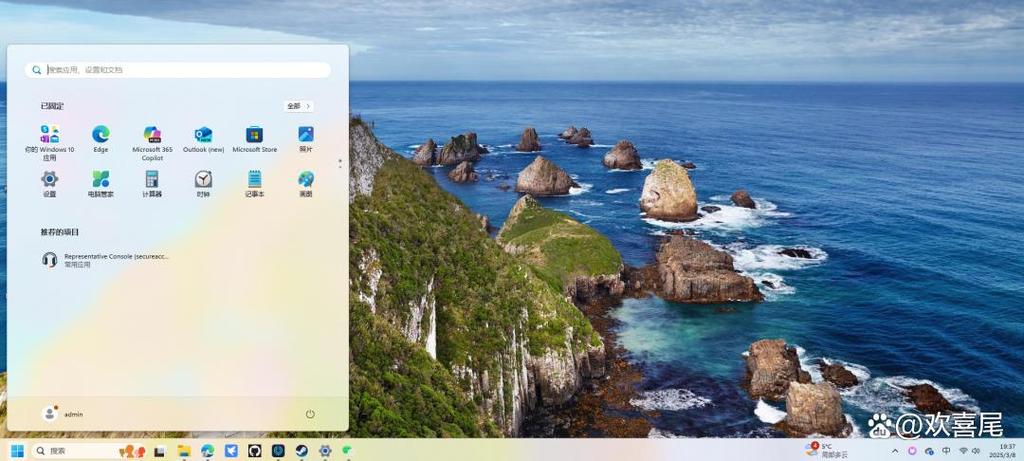The height and width of the screenshot is (461, 1024).
Task: Click the purple circular tray icon
Action: tap(912, 451)
